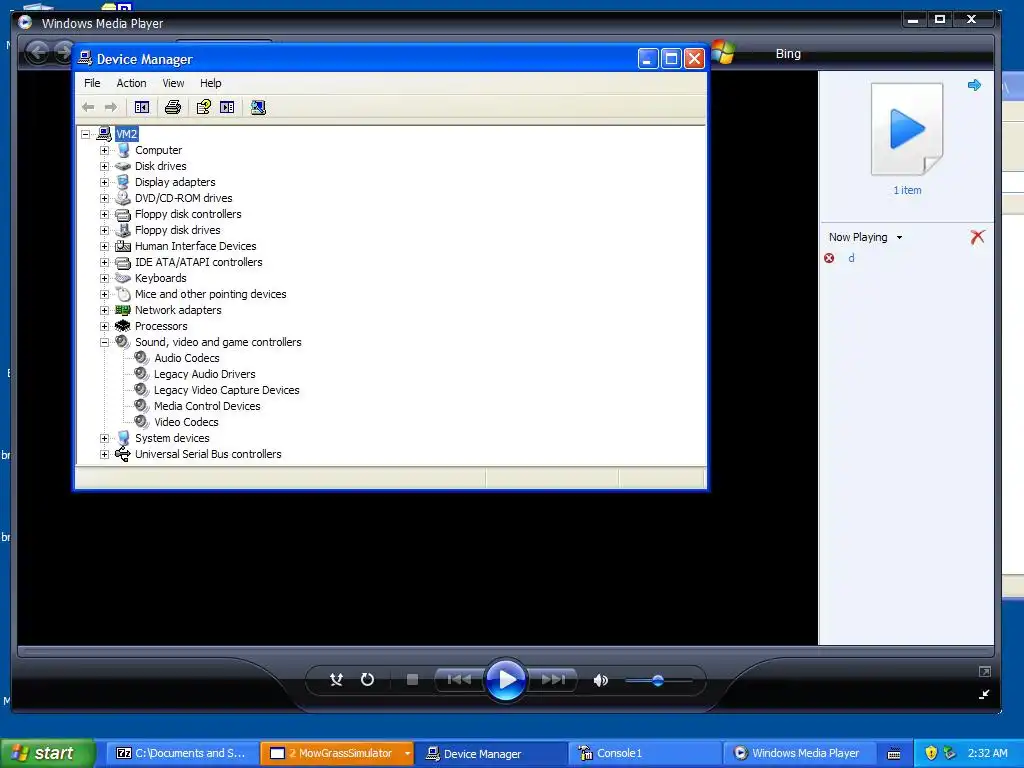Toggle repeat in Windows Media Player

tap(368, 680)
